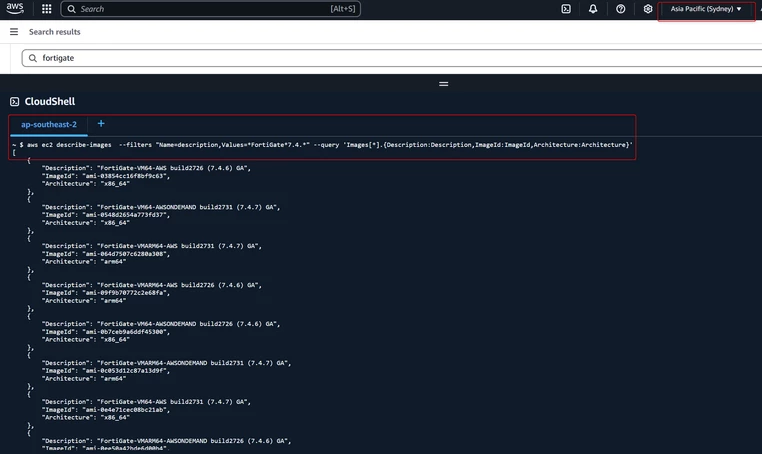Open the AWS home logo
The height and width of the screenshot is (454, 762).
[x=15, y=8]
